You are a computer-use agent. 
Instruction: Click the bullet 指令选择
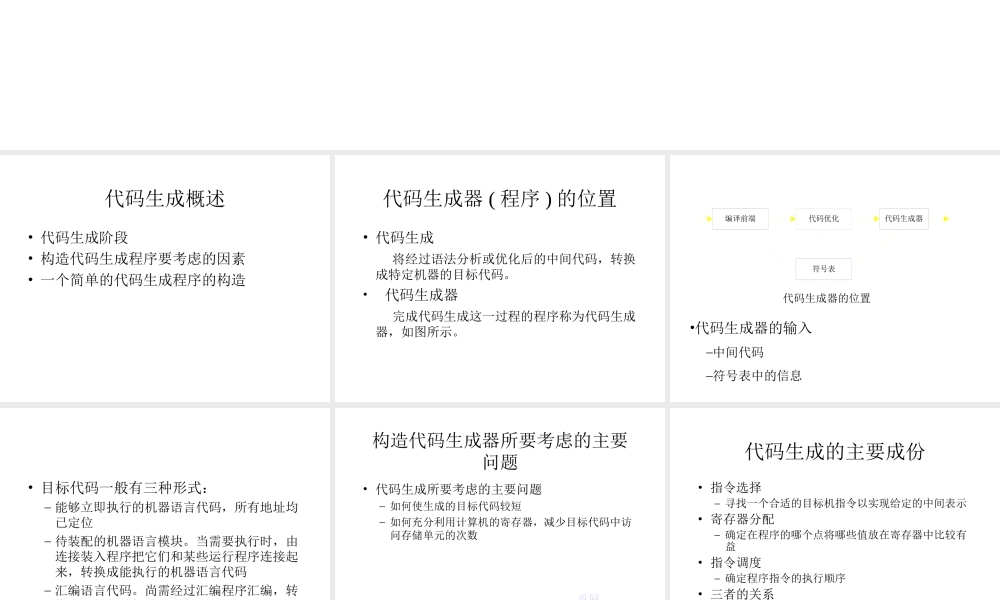pos(736,488)
